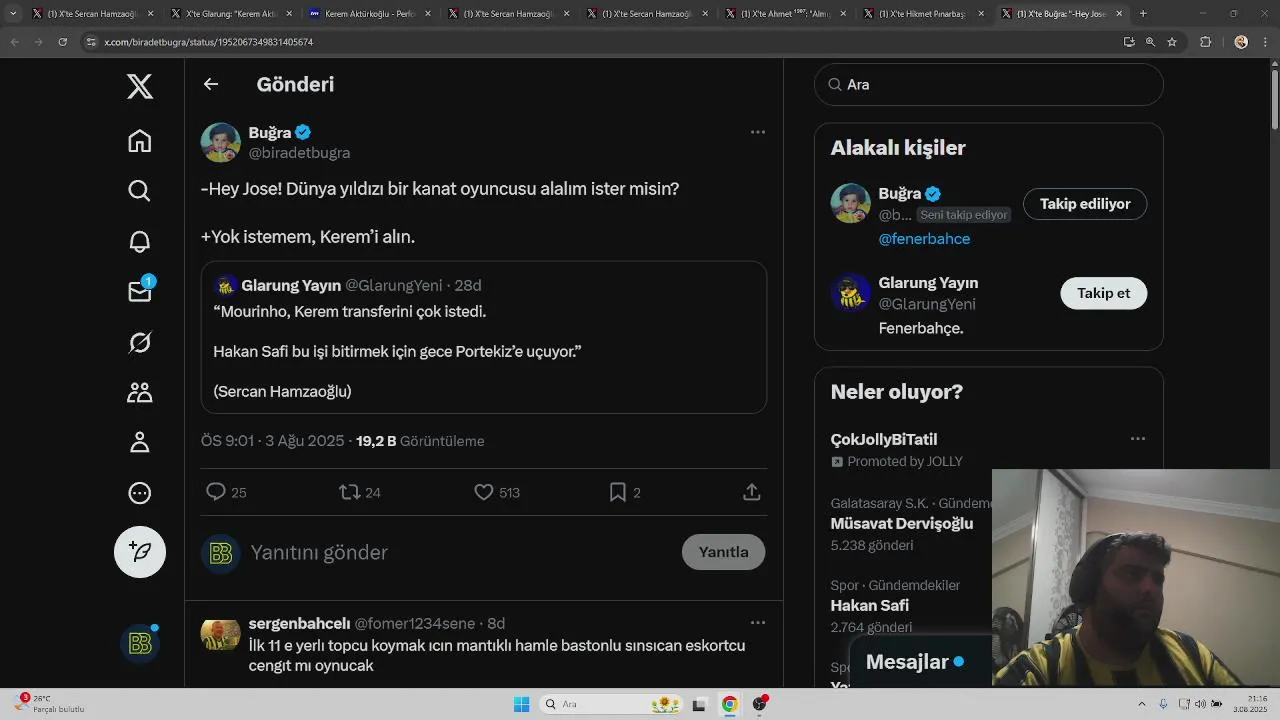This screenshot has width=1280, height=720.
Task: Open the Windows Start button
Action: (521, 704)
